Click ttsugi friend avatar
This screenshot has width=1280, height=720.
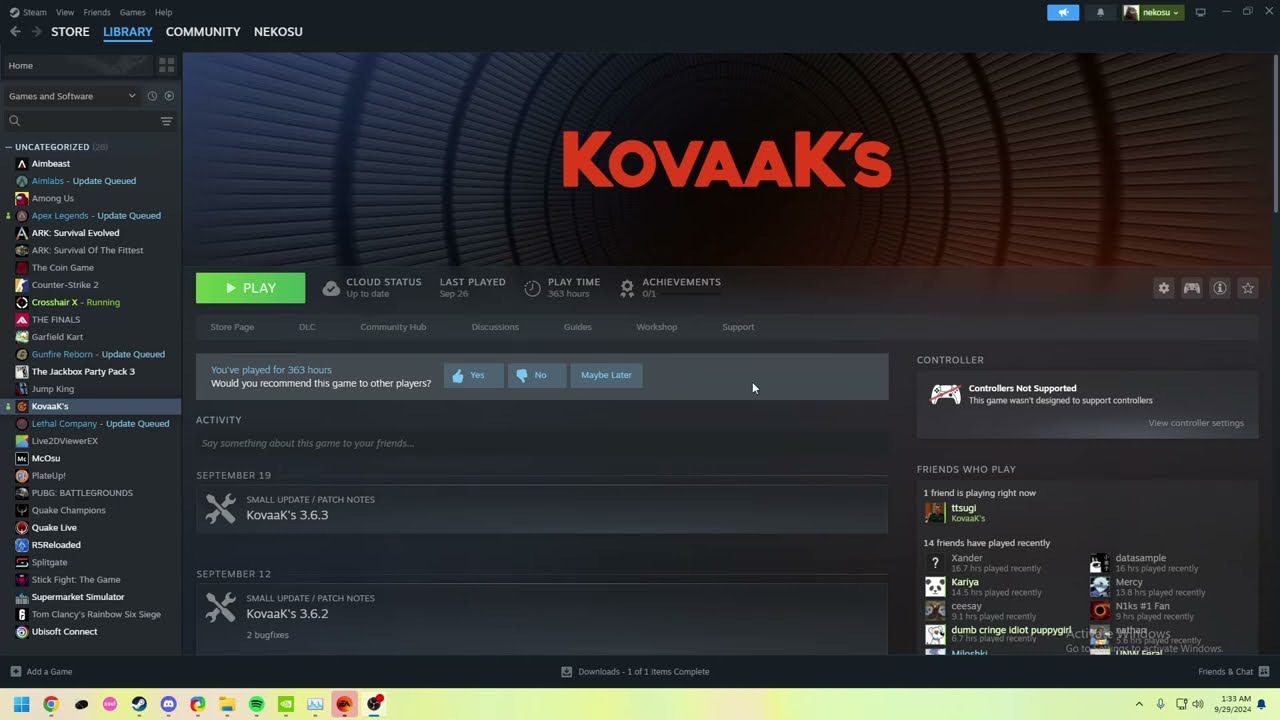pos(934,513)
